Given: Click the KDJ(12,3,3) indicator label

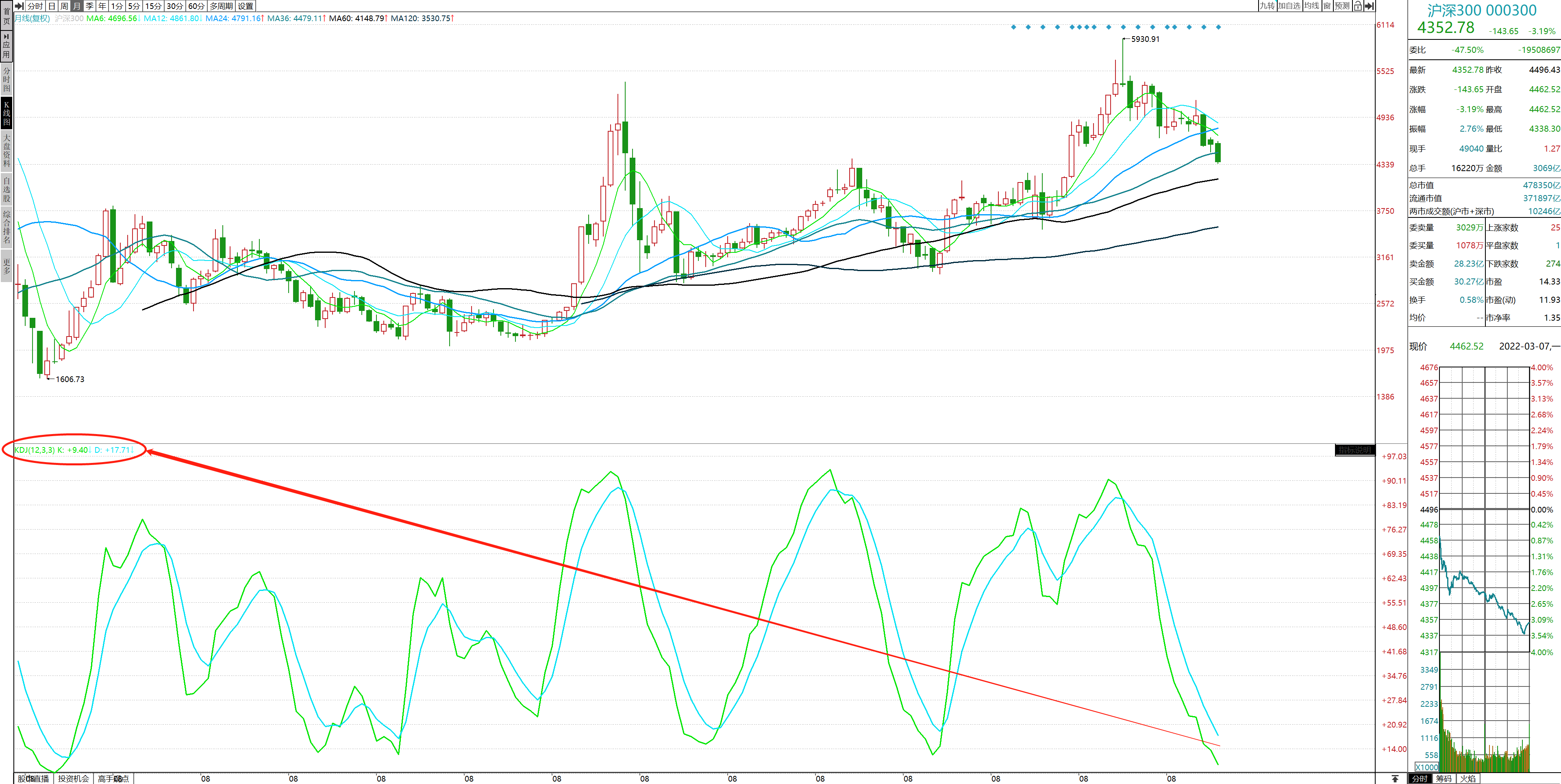Looking at the screenshot, I should coord(35,450).
